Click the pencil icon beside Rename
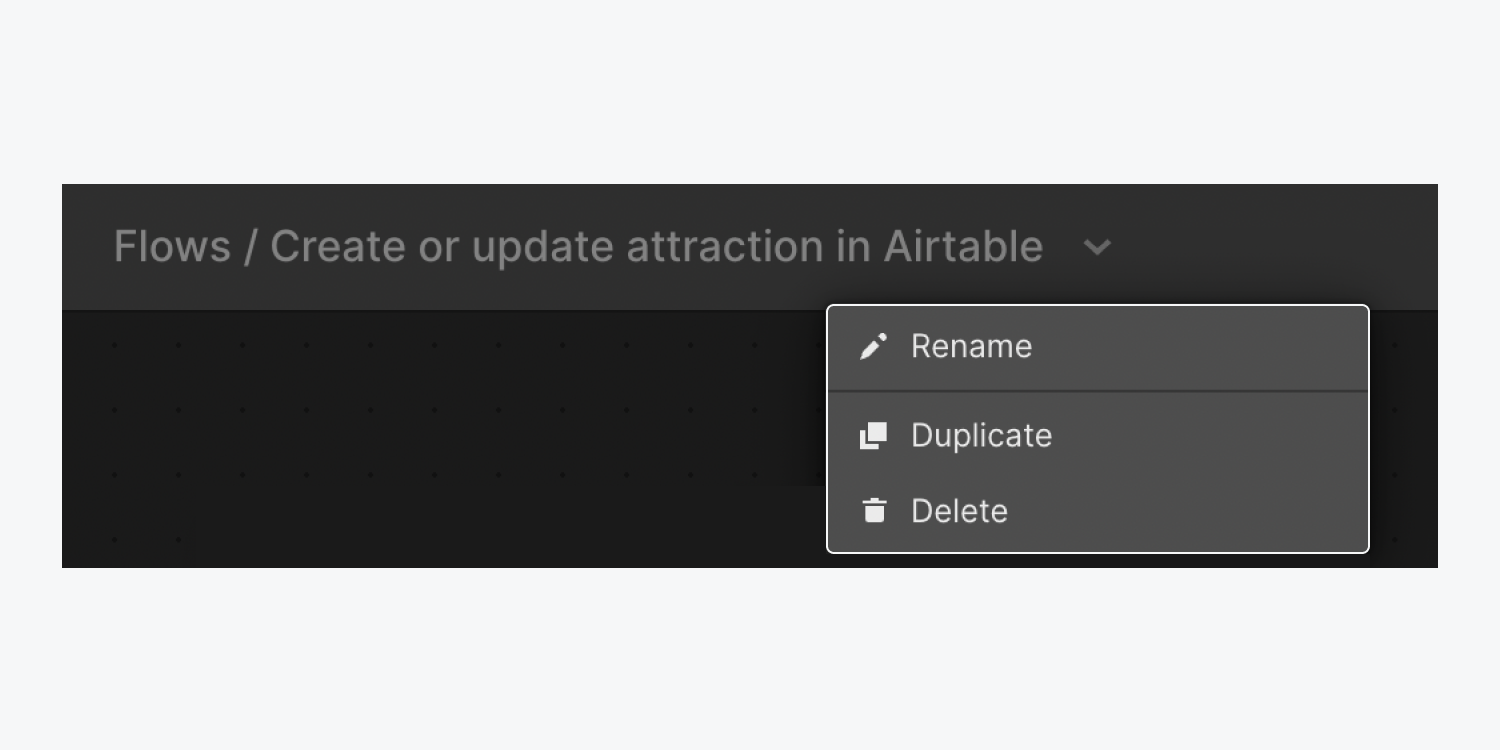Image resolution: width=1501 pixels, height=751 pixels. point(873,347)
